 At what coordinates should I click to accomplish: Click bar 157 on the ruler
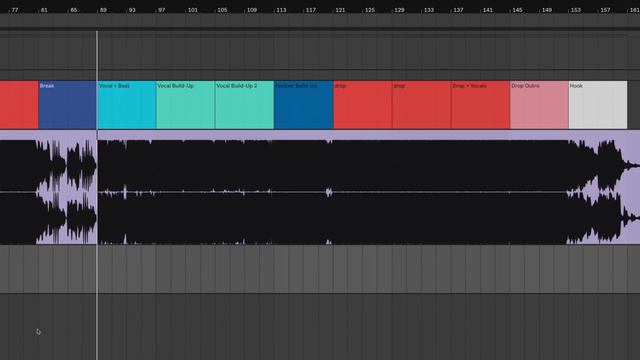point(605,10)
